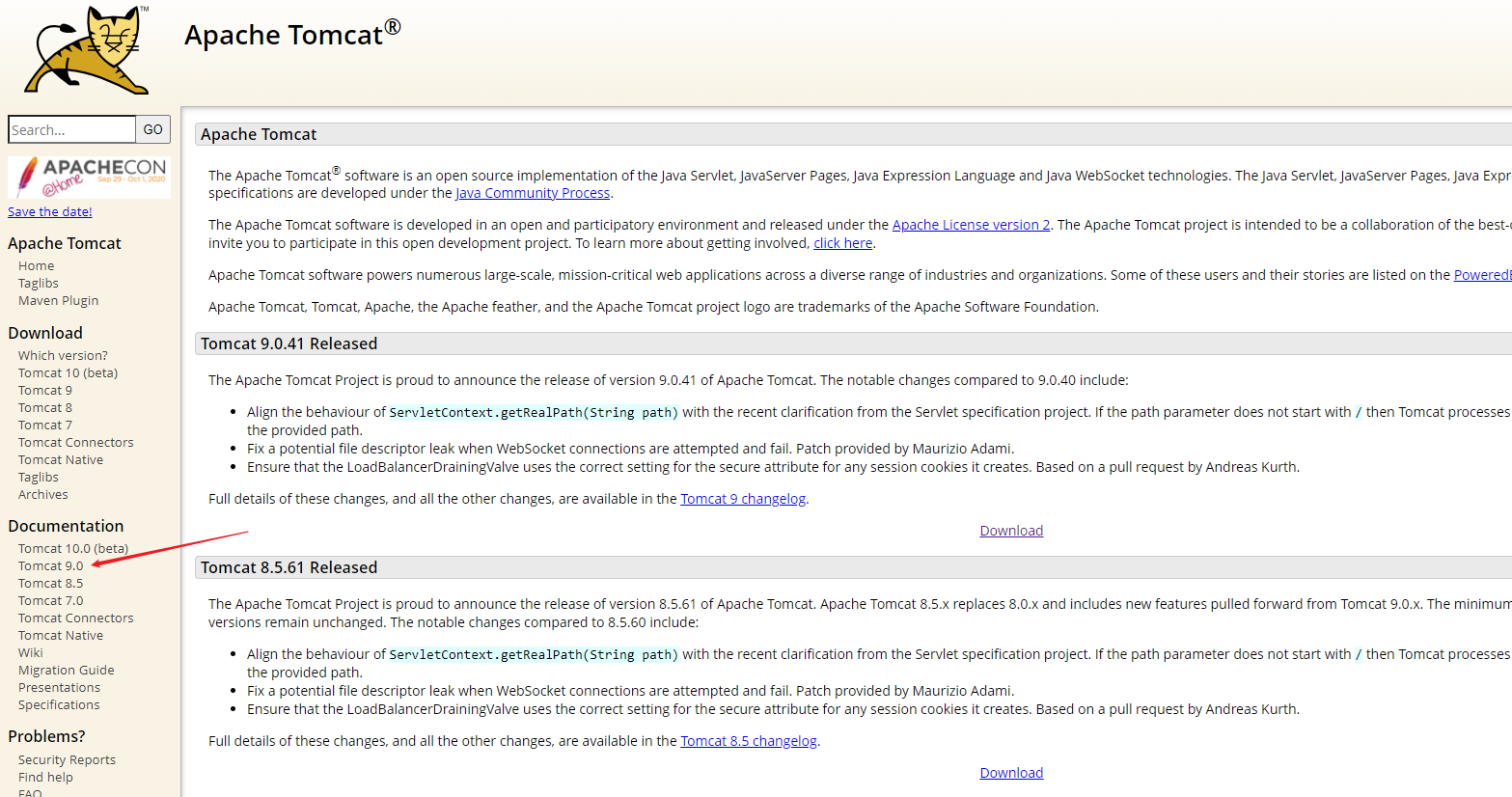This screenshot has height=797, width=1512.
Task: Open Security Reports link
Action: click(68, 759)
